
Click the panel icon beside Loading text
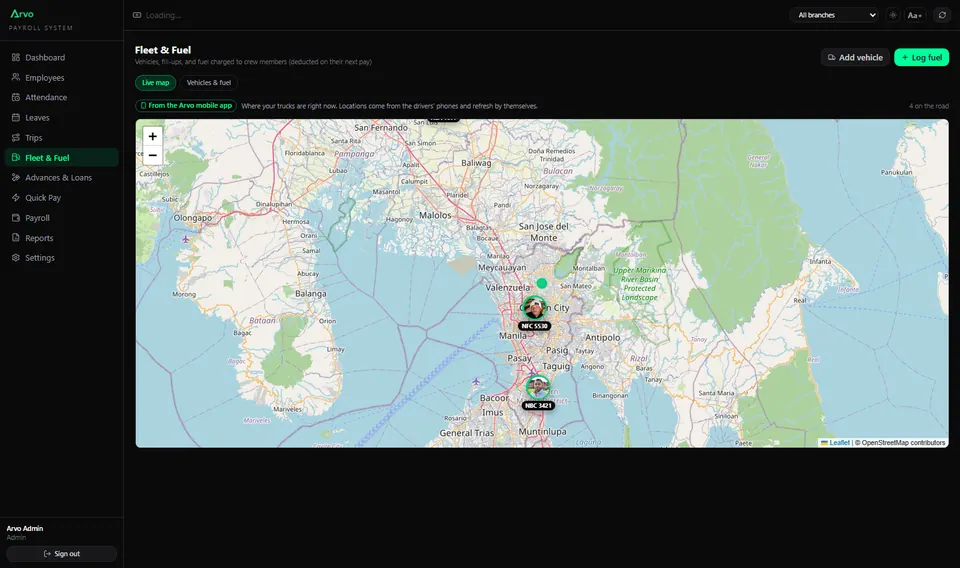137,15
